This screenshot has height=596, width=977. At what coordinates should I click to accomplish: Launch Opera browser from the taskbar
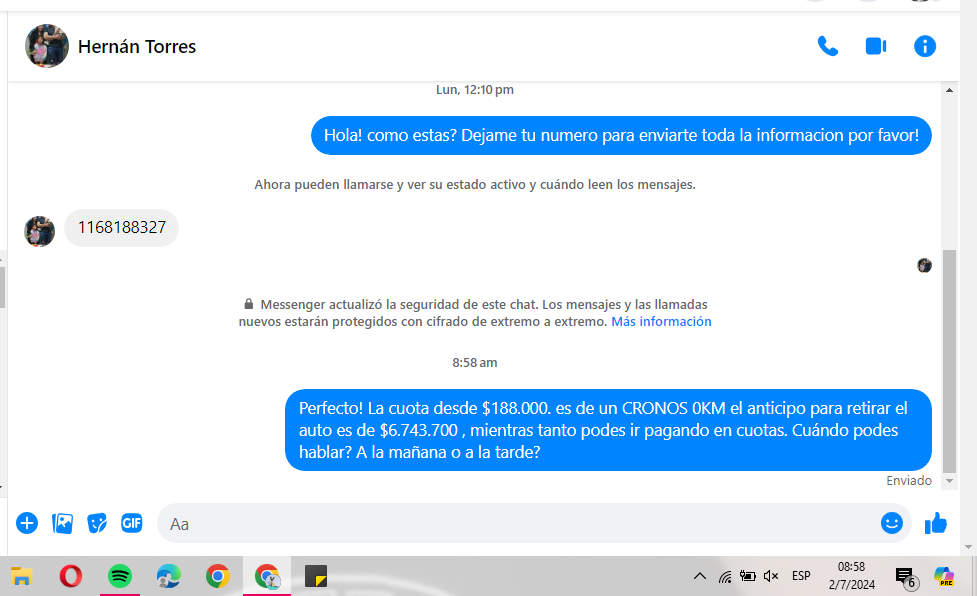(x=70, y=576)
